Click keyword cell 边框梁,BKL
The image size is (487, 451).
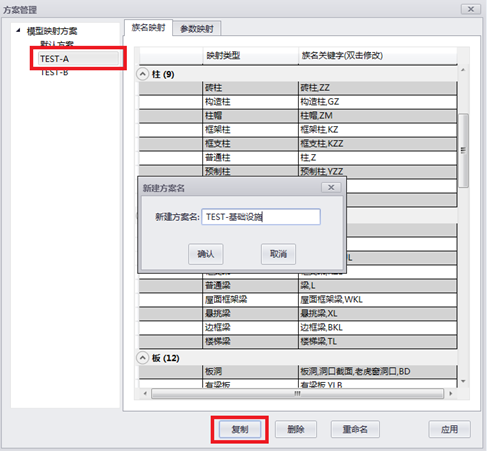pos(377,328)
